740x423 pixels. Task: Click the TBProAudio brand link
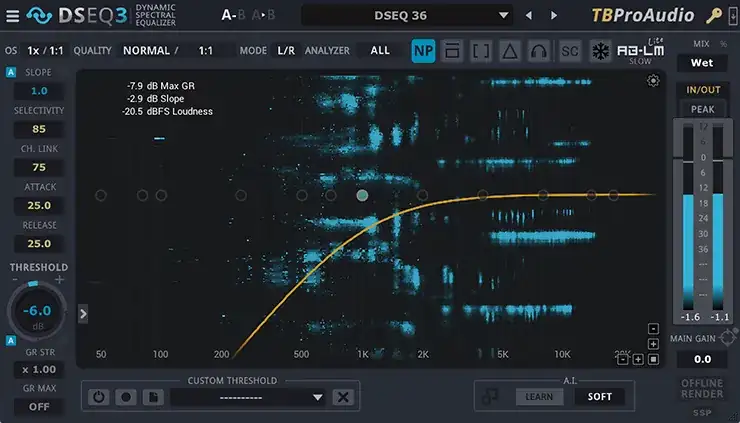coord(643,16)
